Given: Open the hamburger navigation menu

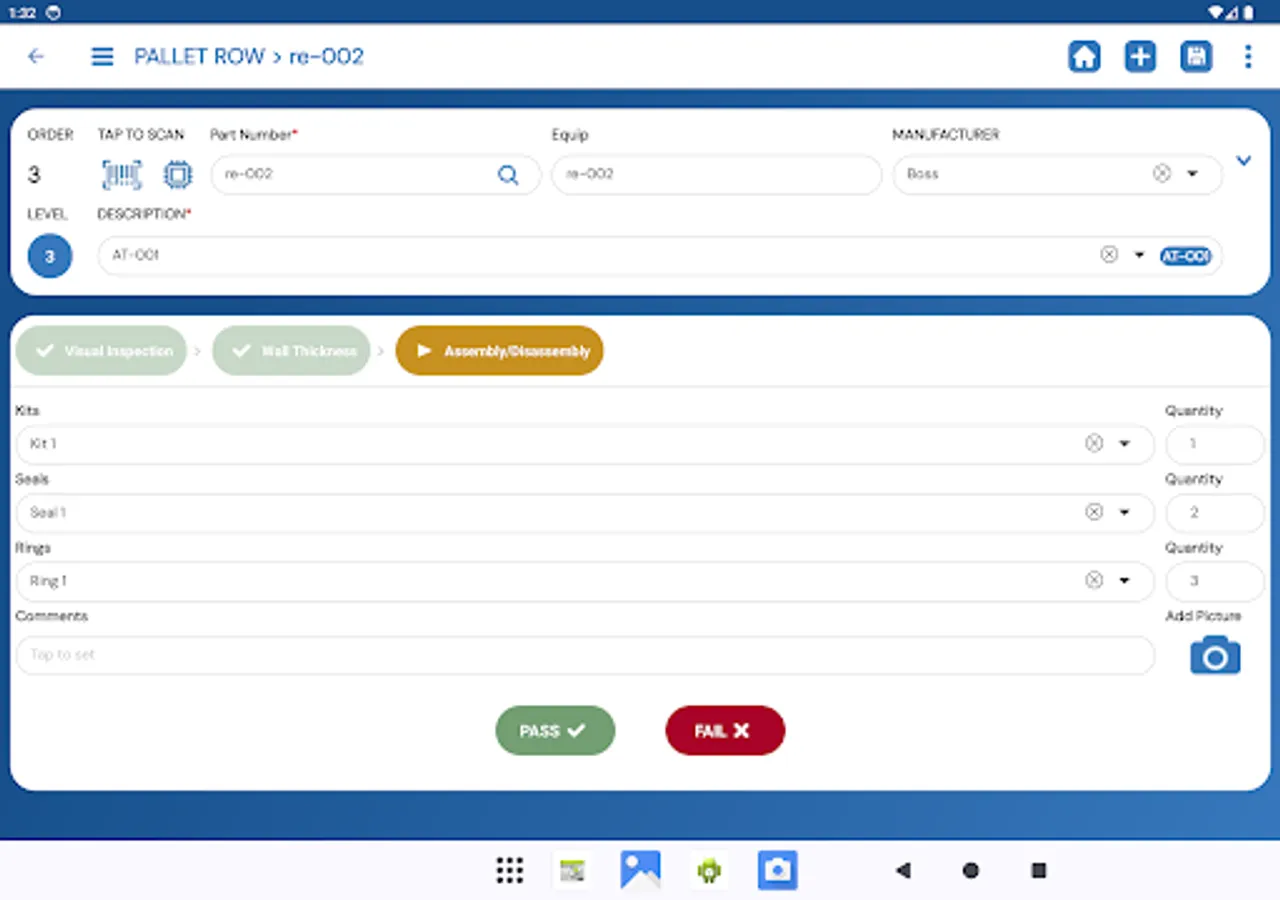Looking at the screenshot, I should 102,56.
